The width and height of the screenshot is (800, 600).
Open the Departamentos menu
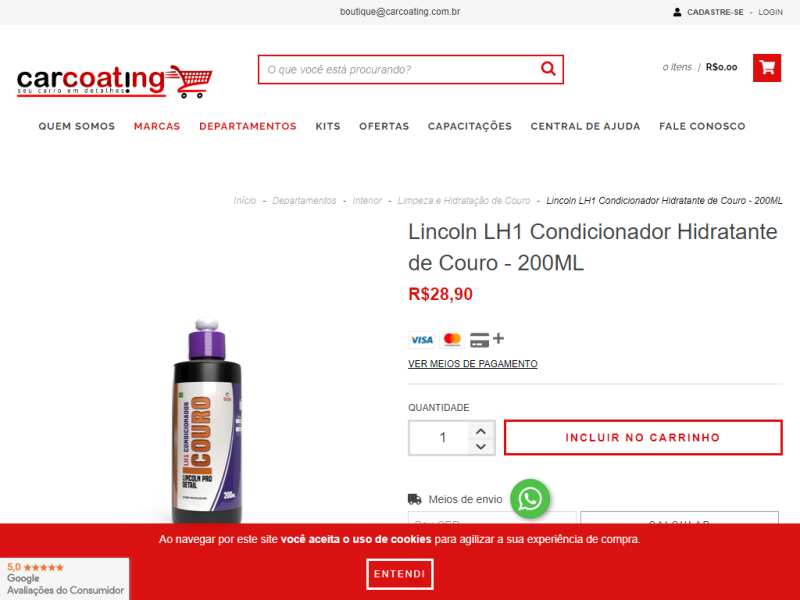247,126
